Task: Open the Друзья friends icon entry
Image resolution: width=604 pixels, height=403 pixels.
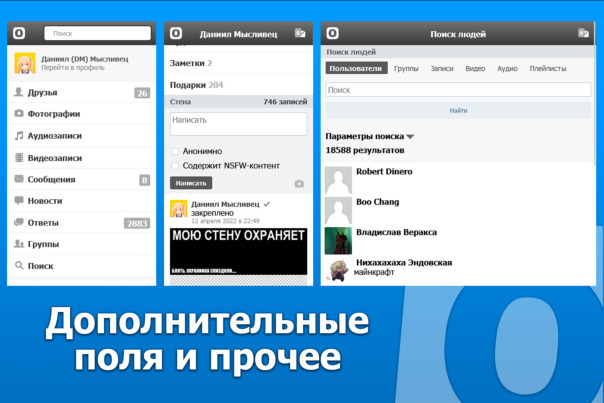Action: [x=18, y=92]
